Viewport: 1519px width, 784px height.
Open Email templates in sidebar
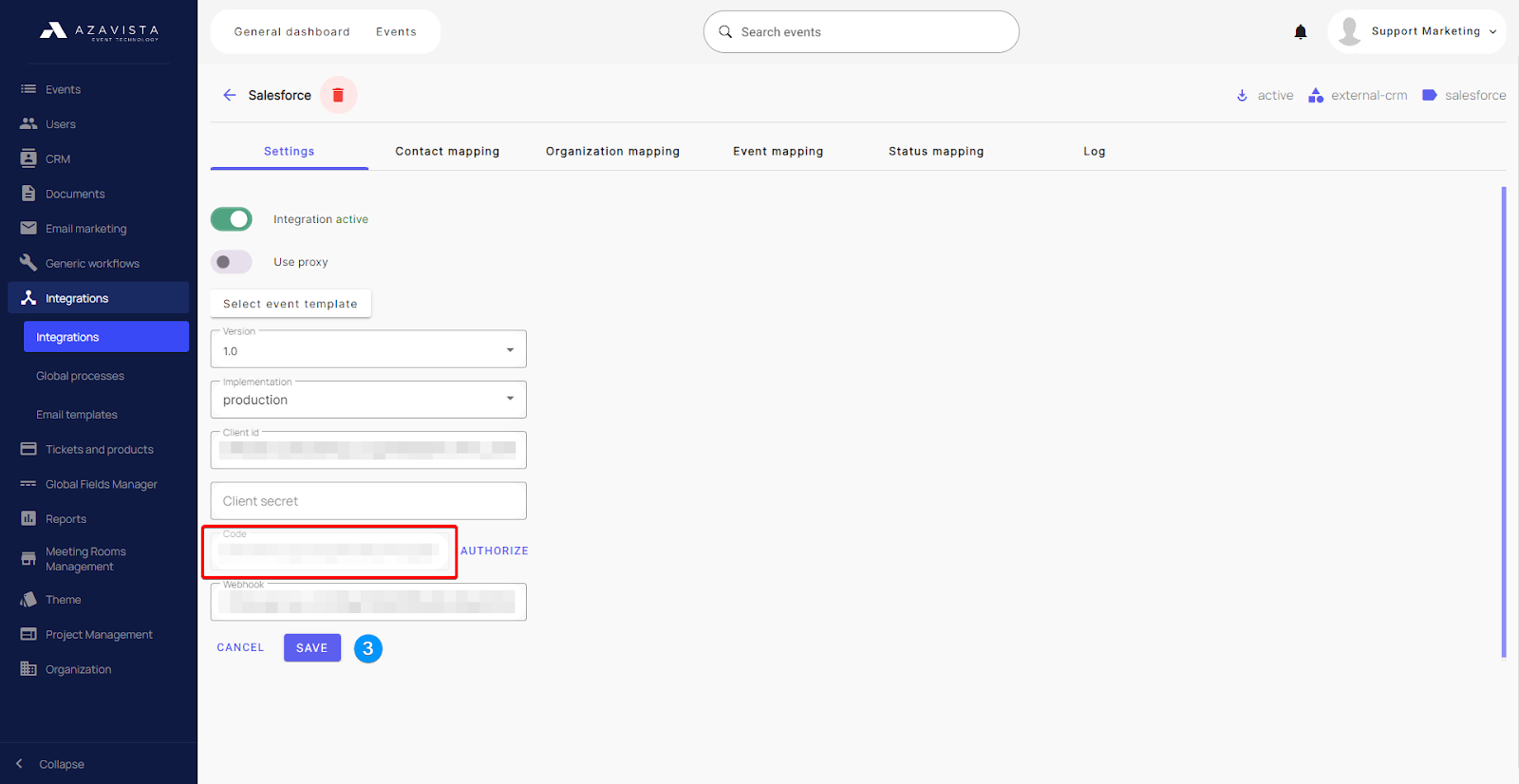click(x=77, y=415)
